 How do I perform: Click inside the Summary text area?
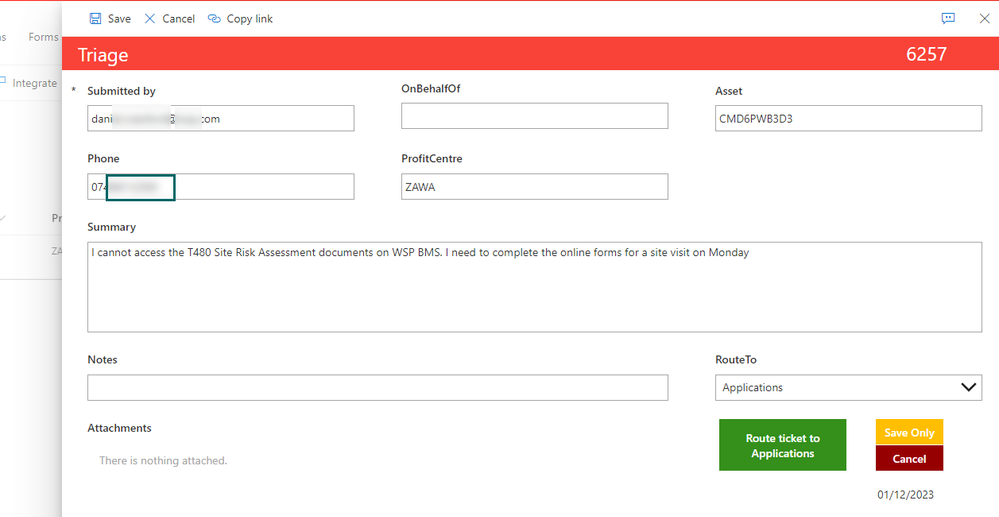pyautogui.click(x=535, y=287)
